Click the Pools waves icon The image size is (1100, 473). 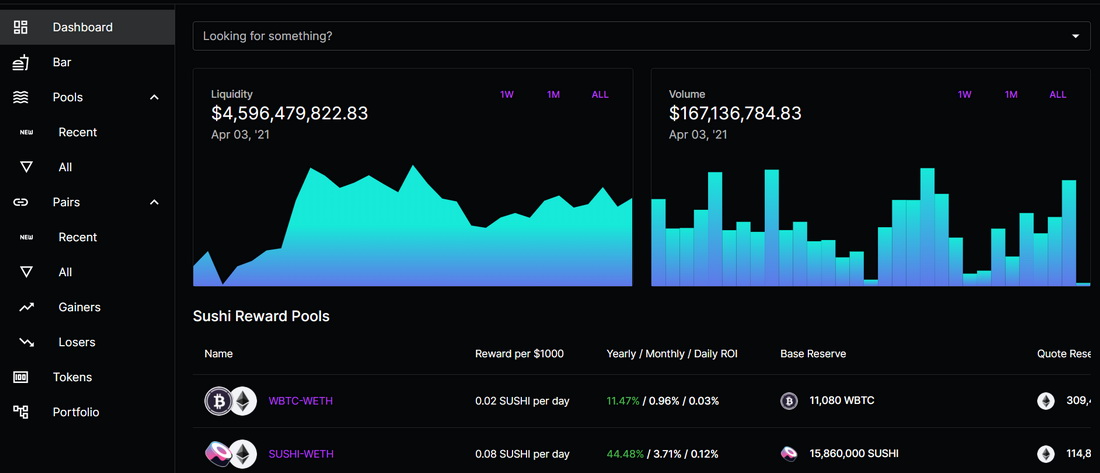click(20, 98)
